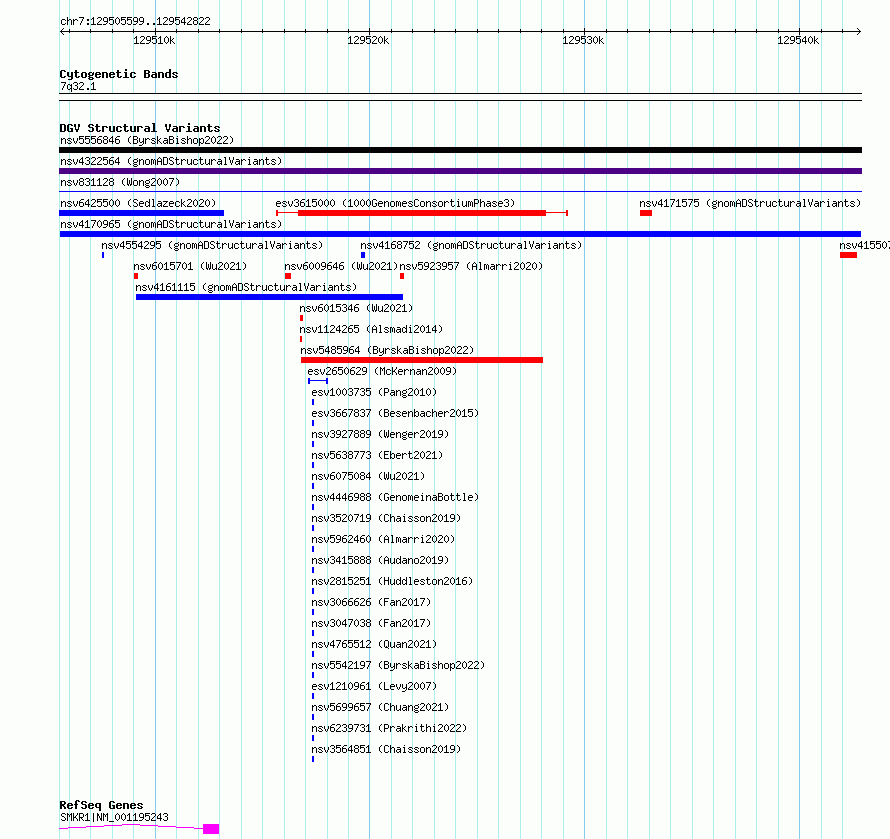The image size is (890, 839).
Task: Click the 129520k ruler tick label
Action: click(x=368, y=40)
